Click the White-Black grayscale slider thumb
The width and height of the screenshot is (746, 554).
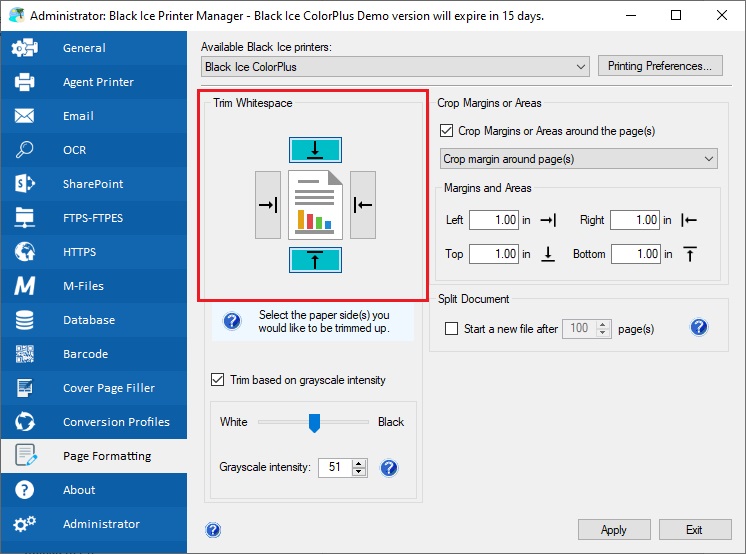click(314, 423)
